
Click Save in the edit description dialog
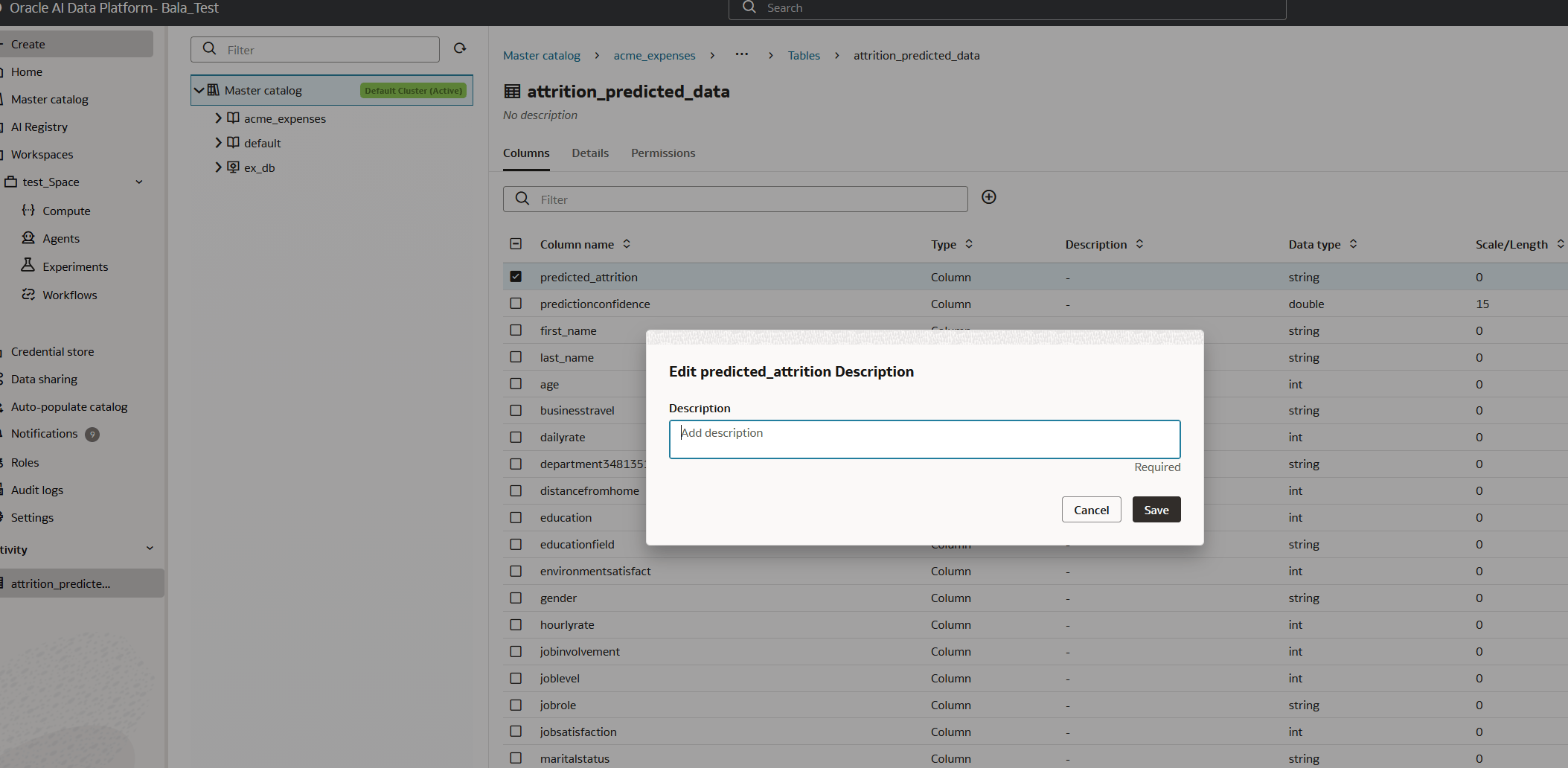coord(1156,510)
